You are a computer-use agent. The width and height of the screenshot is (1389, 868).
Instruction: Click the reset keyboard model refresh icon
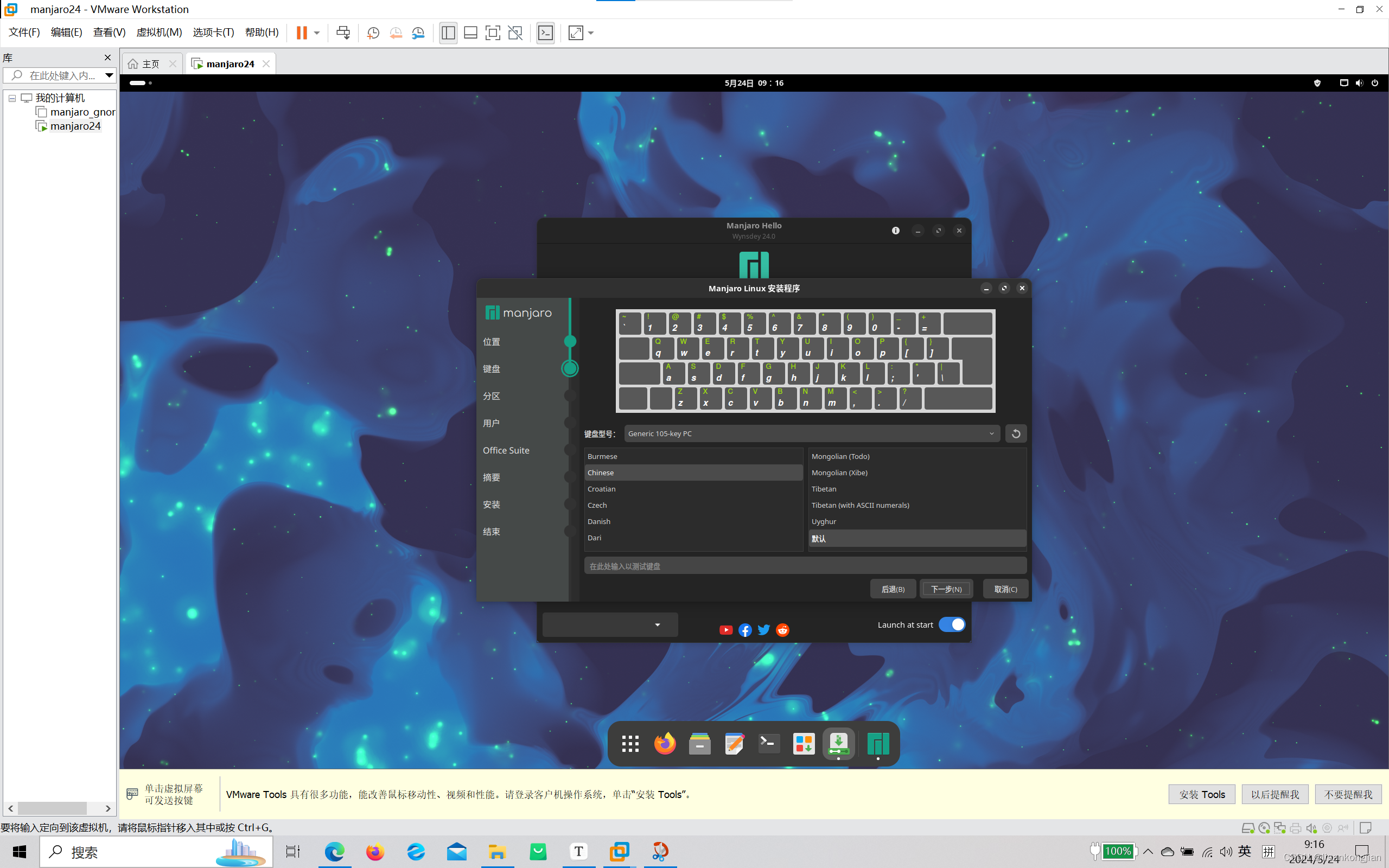[1015, 433]
